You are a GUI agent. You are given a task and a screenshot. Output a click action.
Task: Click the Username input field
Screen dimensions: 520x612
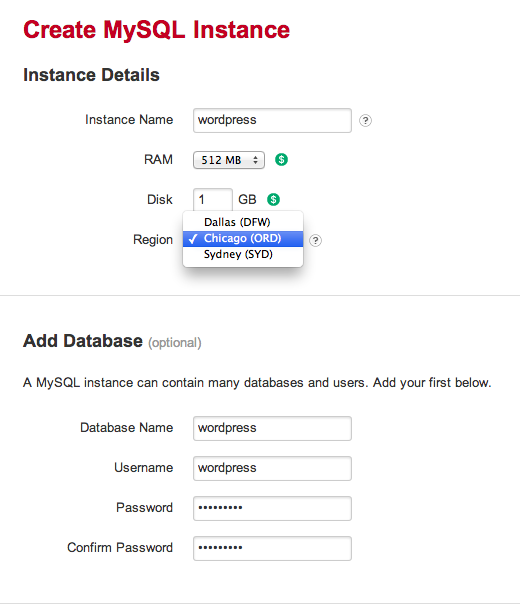click(x=272, y=468)
